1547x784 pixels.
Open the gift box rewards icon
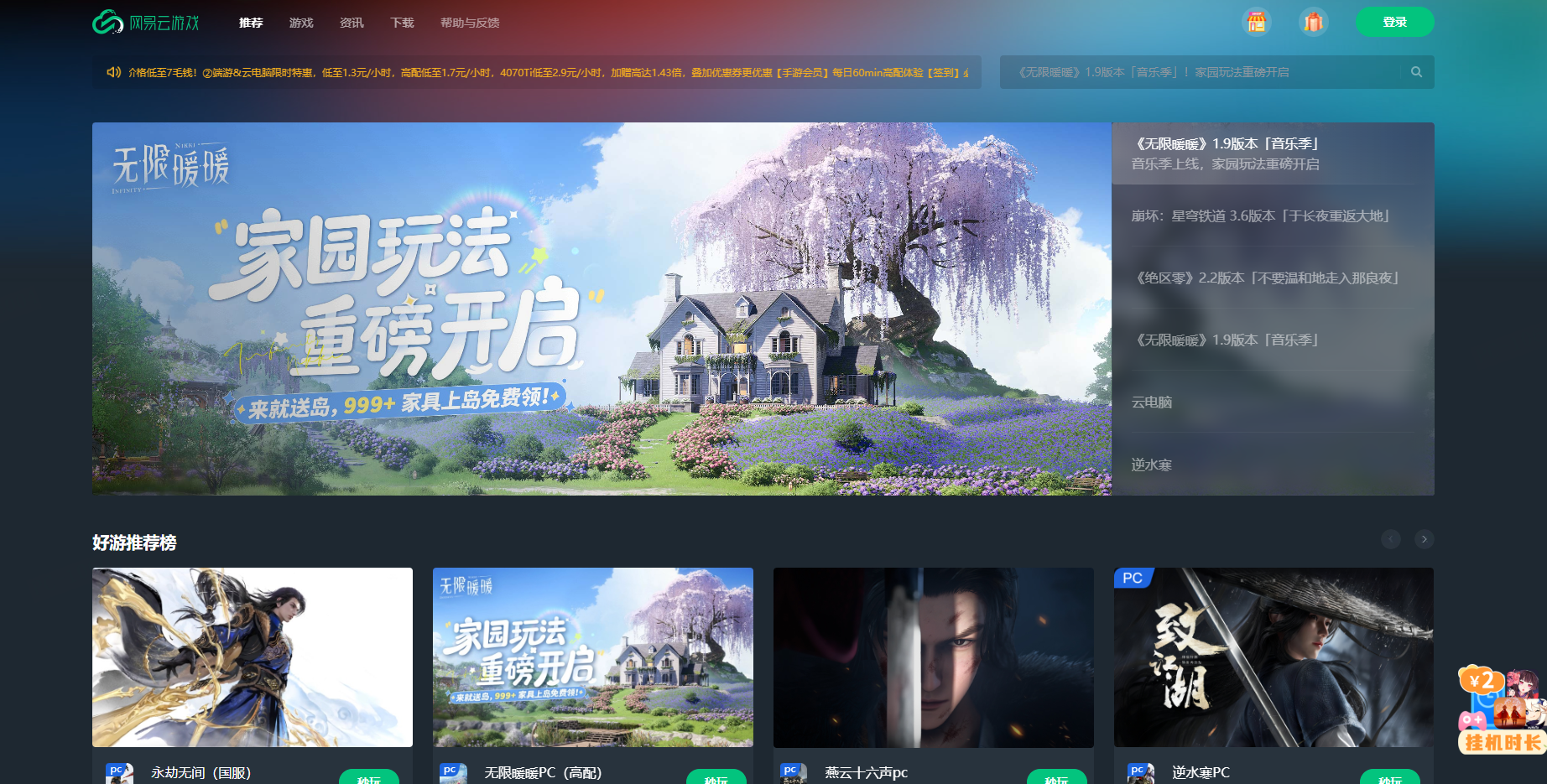pyautogui.click(x=1313, y=22)
